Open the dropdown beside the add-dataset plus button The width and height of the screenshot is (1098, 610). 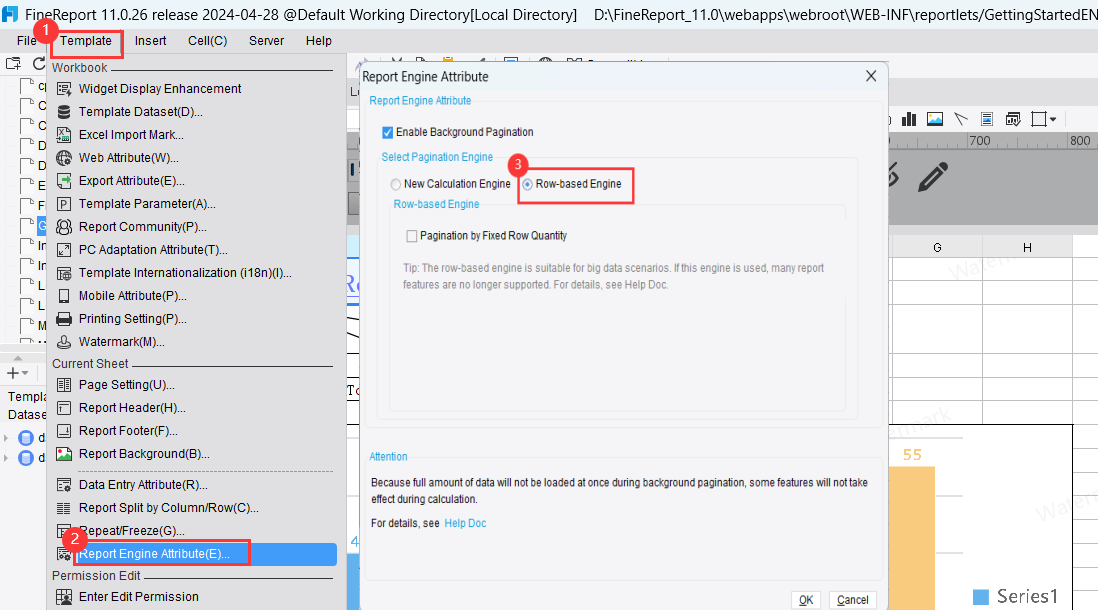24,373
